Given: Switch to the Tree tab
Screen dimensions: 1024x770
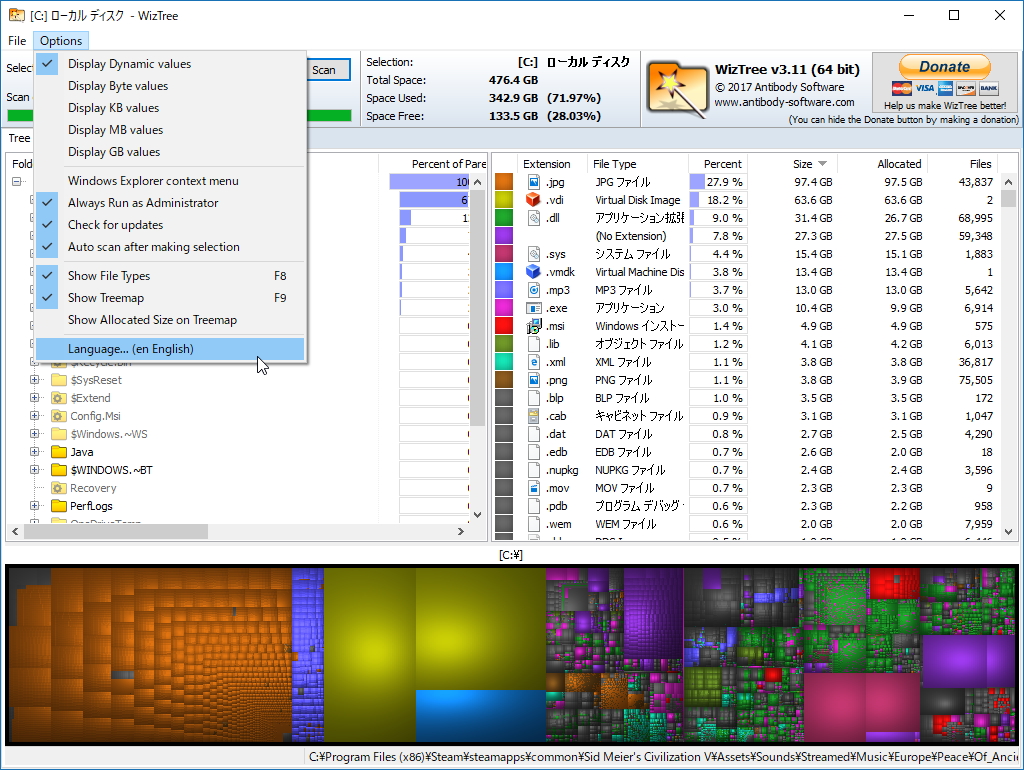Looking at the screenshot, I should [x=19, y=138].
